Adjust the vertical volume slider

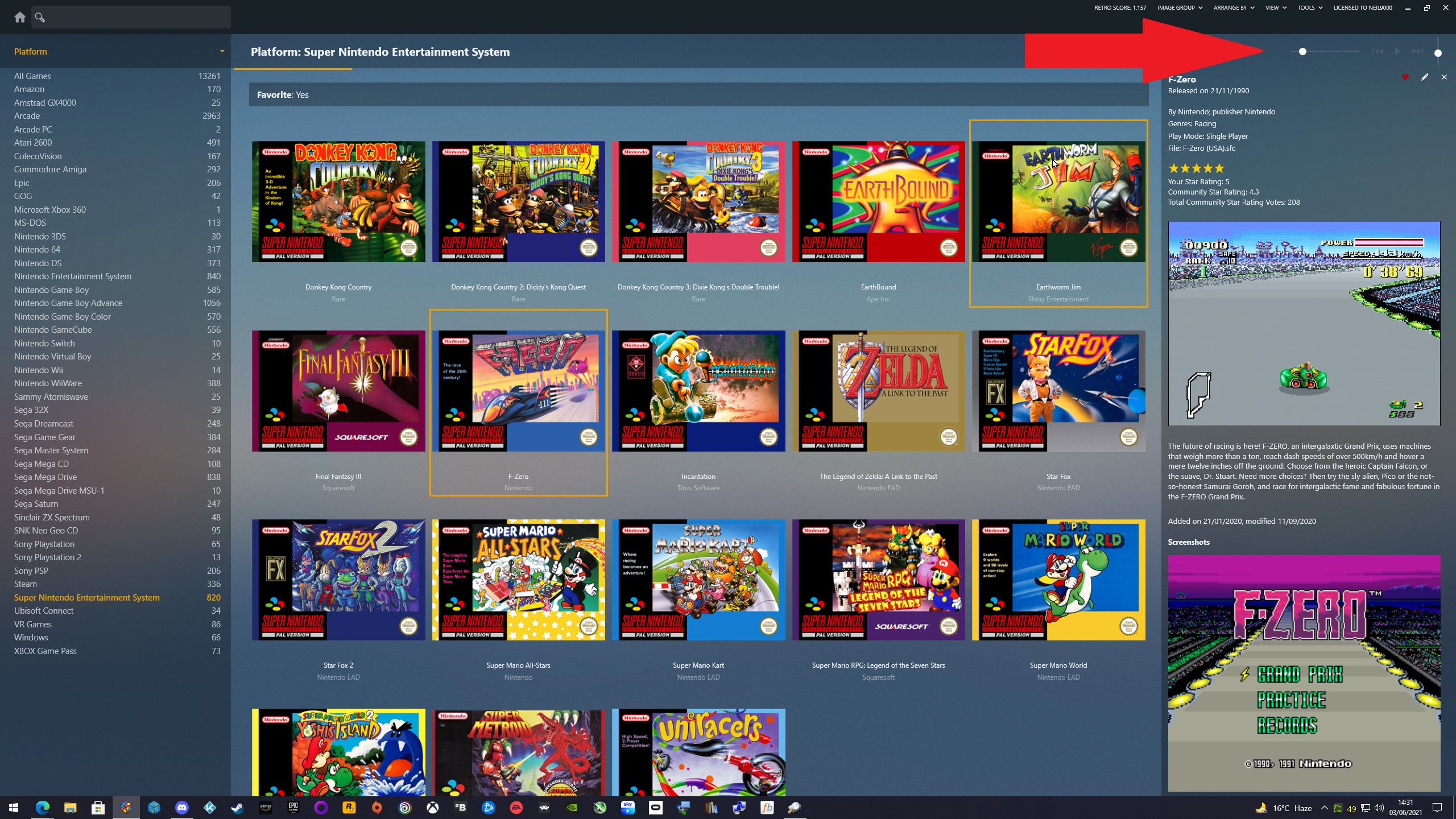click(x=1438, y=52)
